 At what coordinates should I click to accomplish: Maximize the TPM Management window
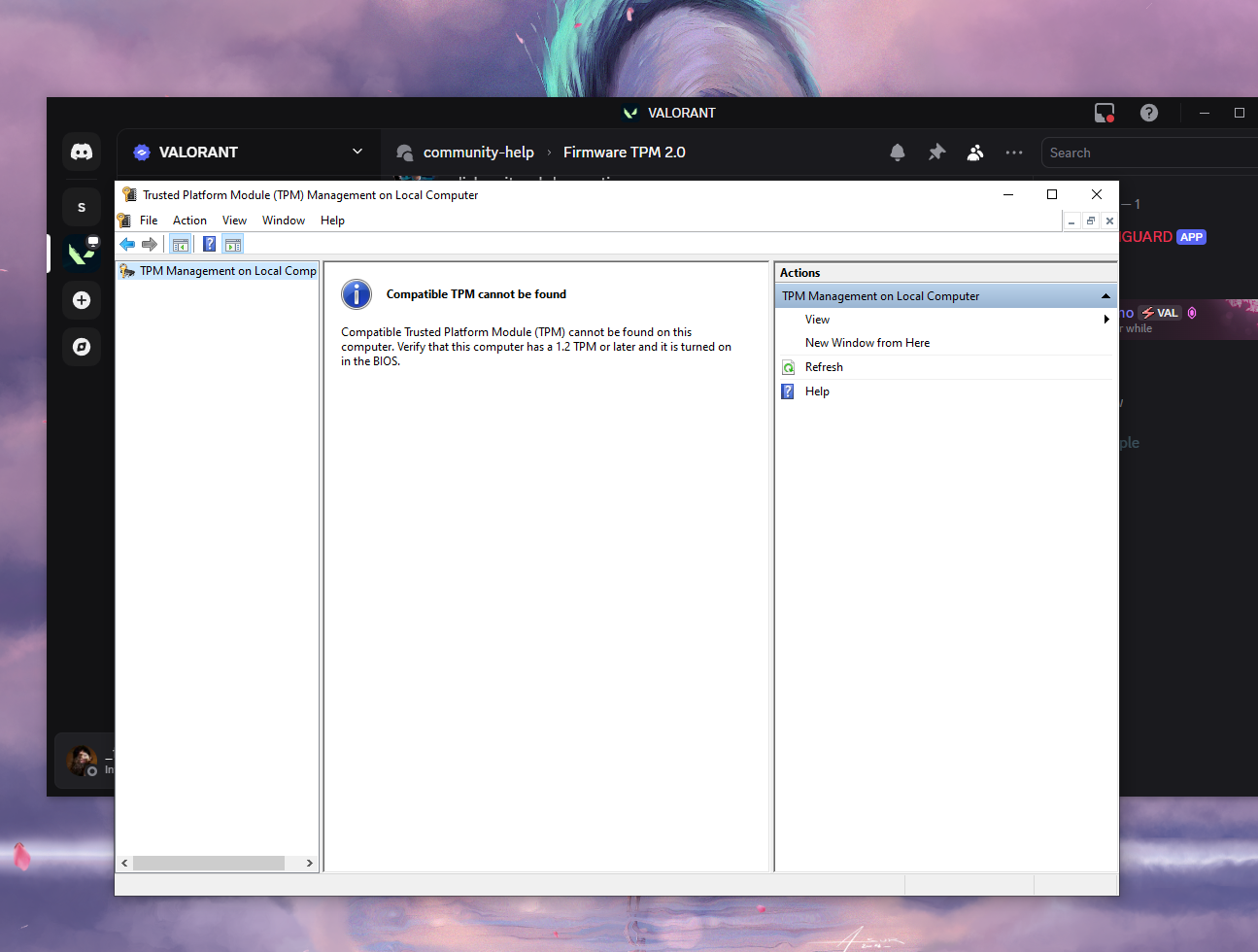tap(1052, 194)
